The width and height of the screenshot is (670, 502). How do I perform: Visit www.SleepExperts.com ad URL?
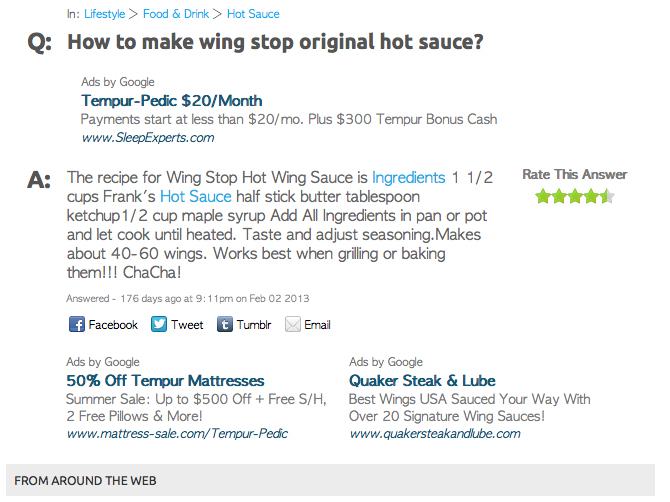(148, 137)
